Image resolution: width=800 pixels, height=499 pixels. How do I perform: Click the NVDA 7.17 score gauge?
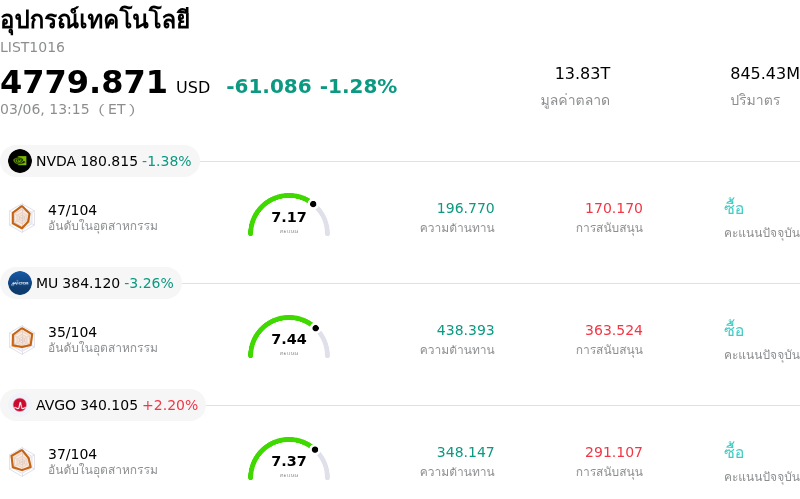coord(289,217)
